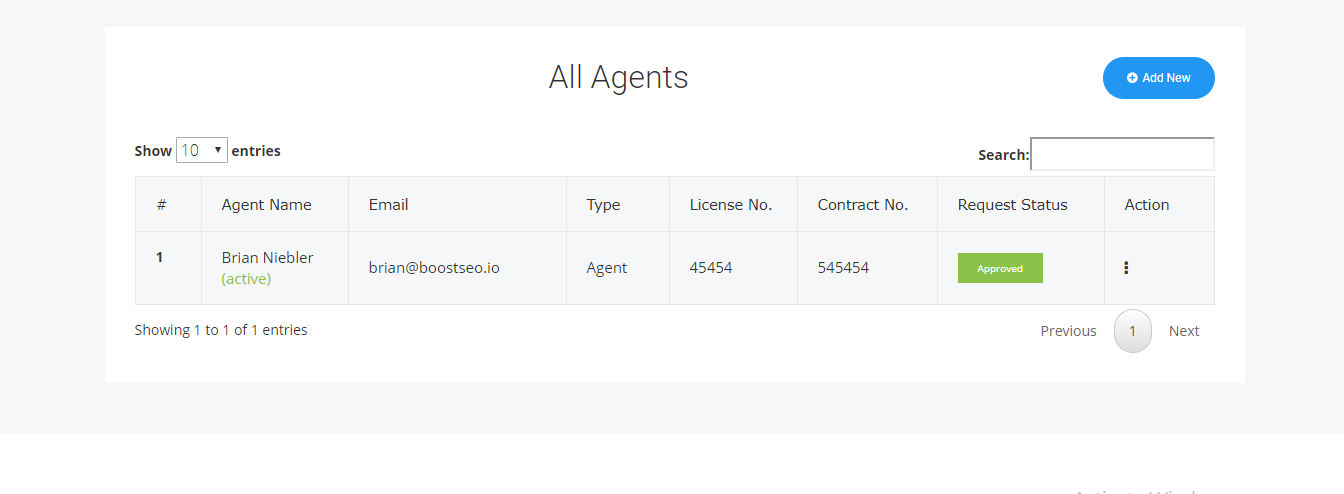Click the plus icon in Add New

pos(1132,78)
